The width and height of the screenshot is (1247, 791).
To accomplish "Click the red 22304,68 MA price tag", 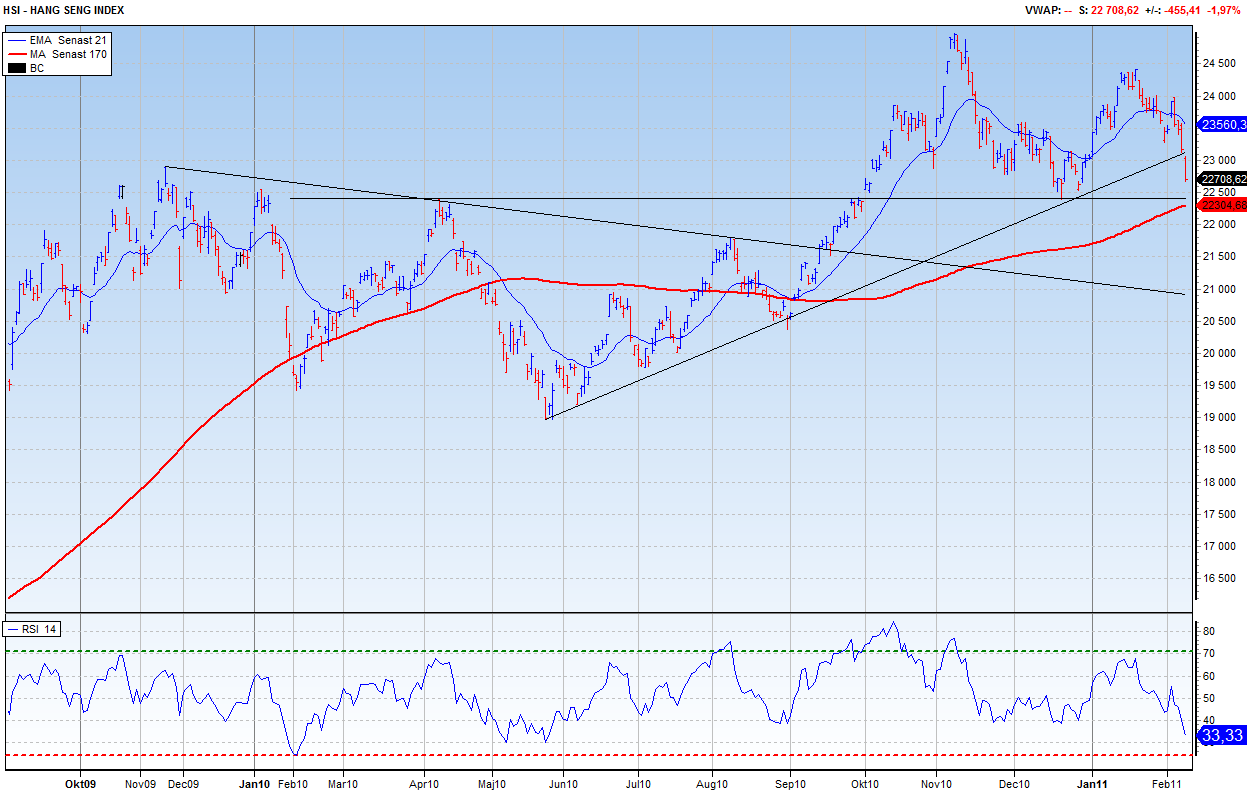I will point(1223,205).
